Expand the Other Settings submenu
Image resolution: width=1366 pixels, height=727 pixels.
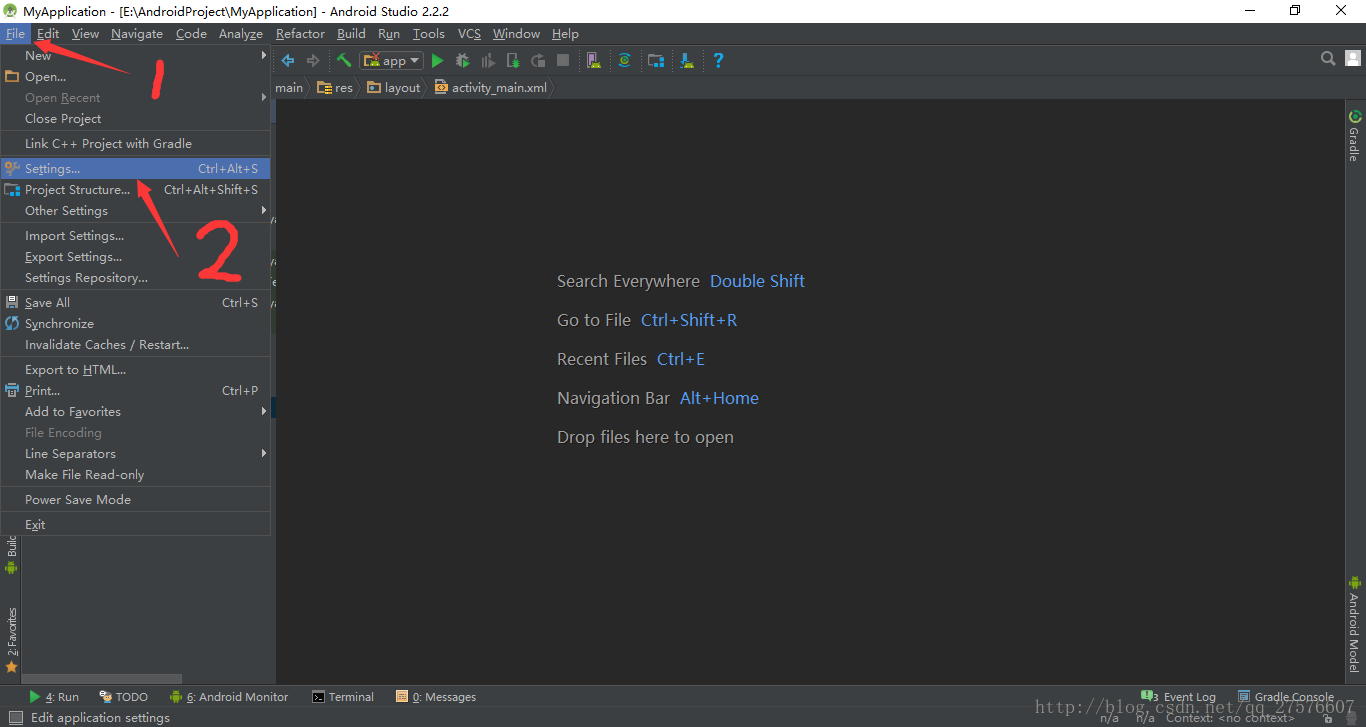pyautogui.click(x=135, y=210)
